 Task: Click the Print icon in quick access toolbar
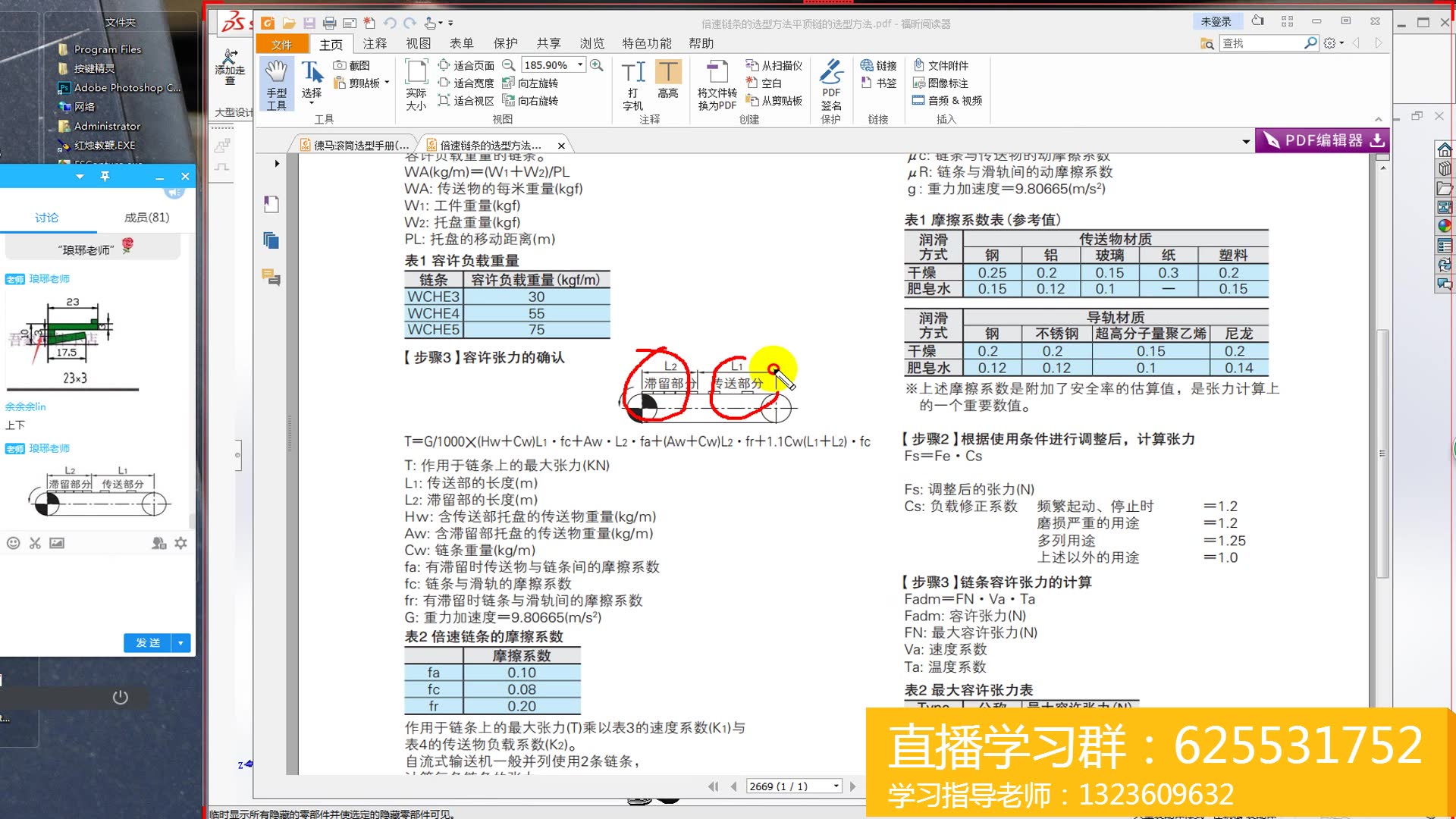tap(329, 23)
